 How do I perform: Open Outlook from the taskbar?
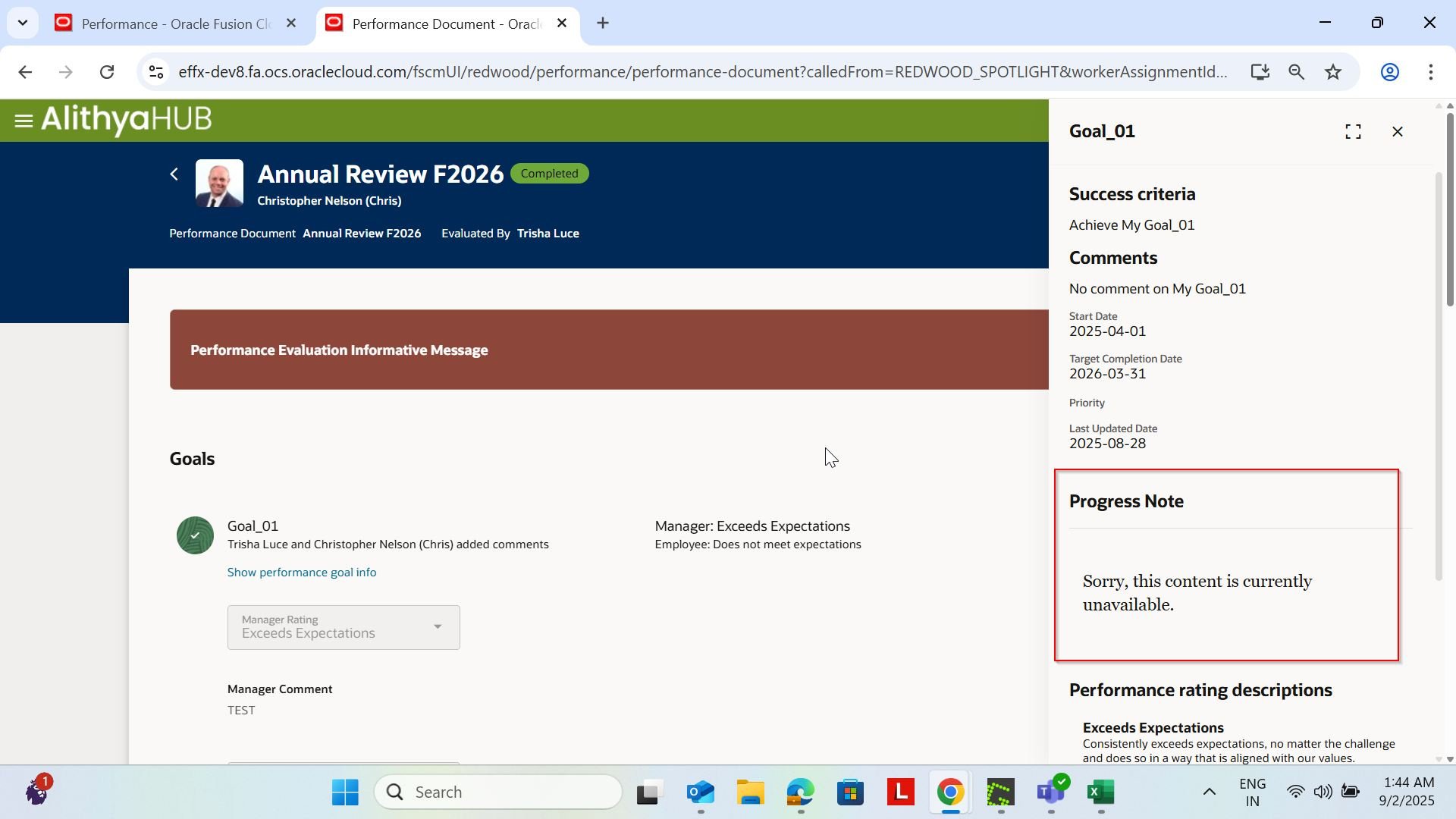699,792
